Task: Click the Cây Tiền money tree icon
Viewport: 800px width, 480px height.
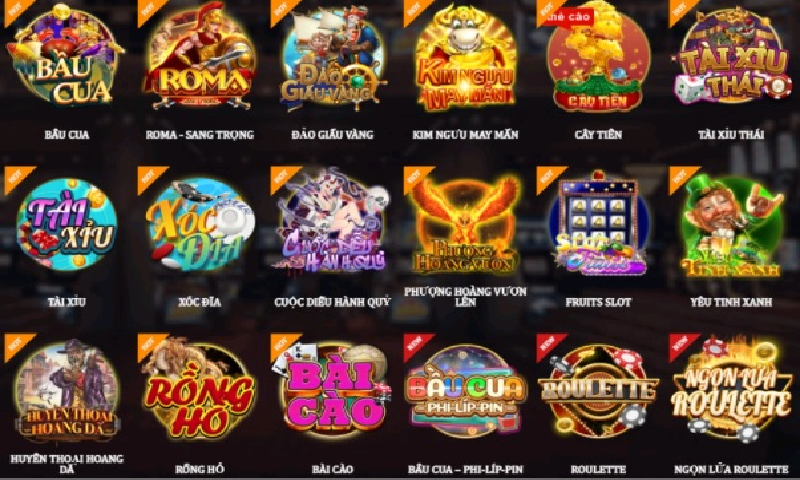Action: (x=598, y=57)
